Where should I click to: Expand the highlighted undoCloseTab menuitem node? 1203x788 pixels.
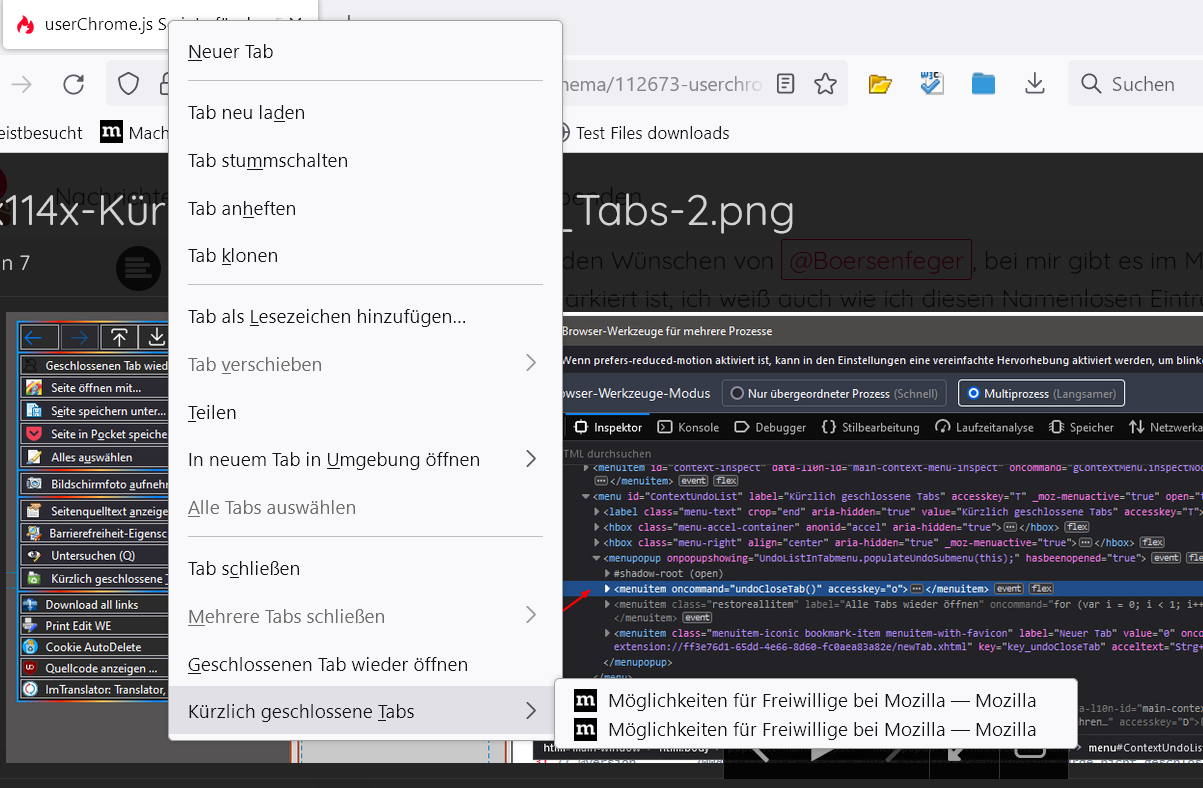click(607, 589)
